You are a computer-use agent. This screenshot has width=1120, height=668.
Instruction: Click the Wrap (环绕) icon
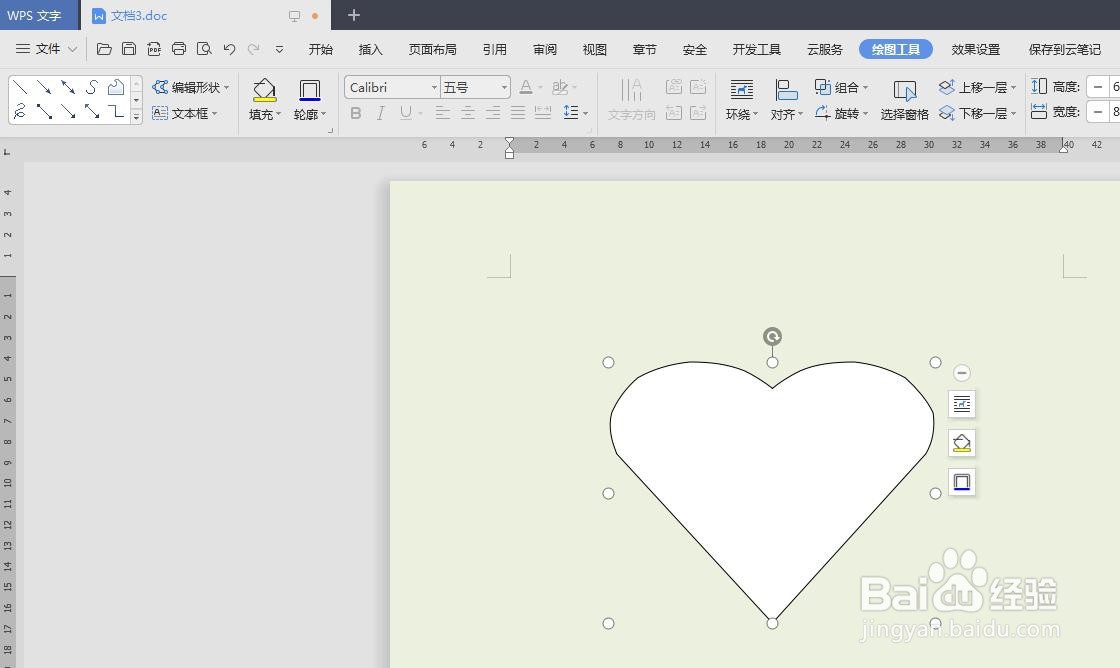coord(741,90)
